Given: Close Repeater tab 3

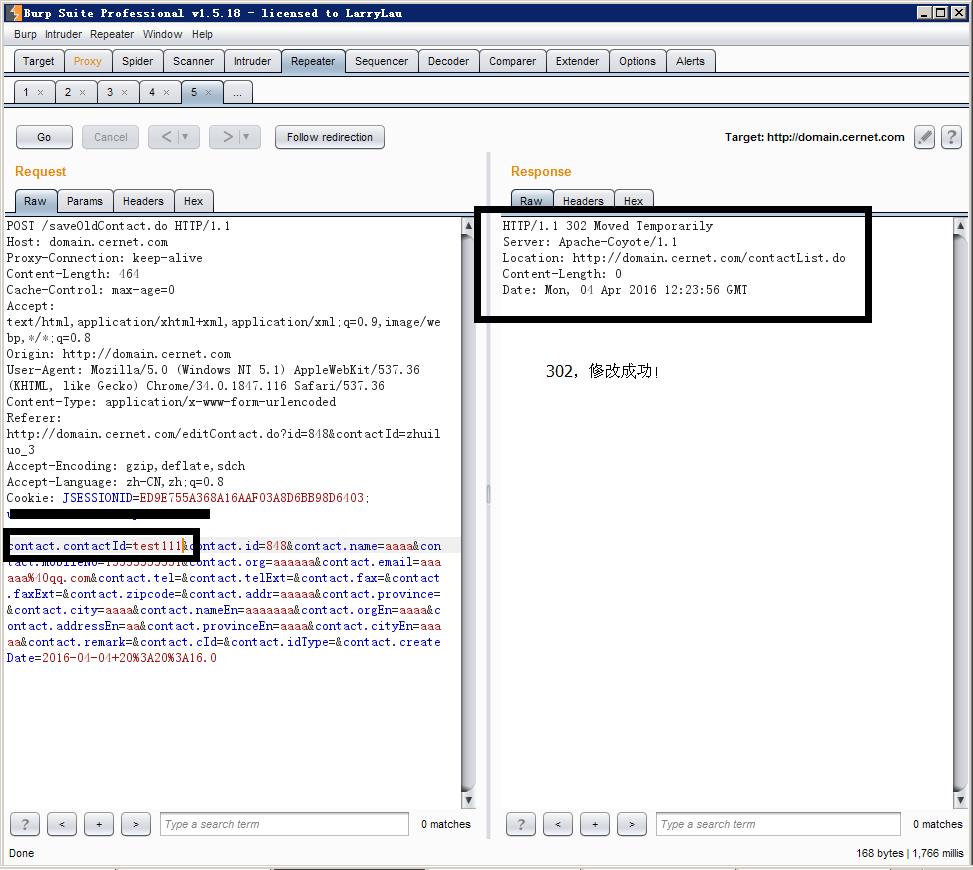Looking at the screenshot, I should click(x=124, y=92).
